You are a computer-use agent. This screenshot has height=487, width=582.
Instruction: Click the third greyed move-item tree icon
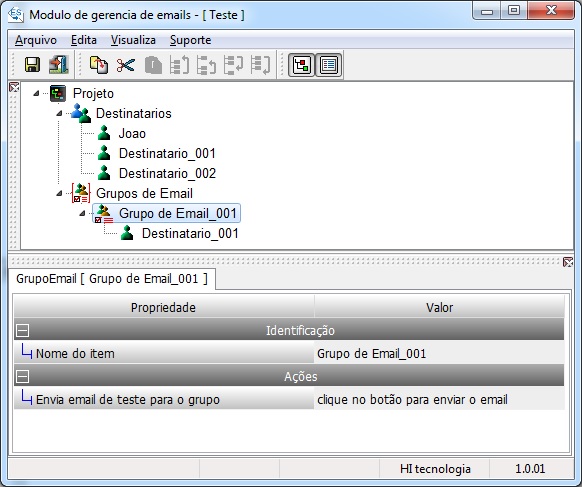233,65
